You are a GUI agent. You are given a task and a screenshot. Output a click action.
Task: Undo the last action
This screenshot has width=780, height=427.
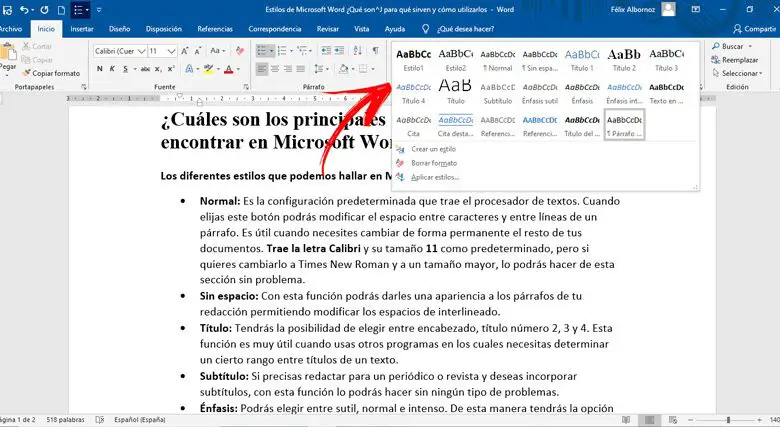(x=23, y=9)
